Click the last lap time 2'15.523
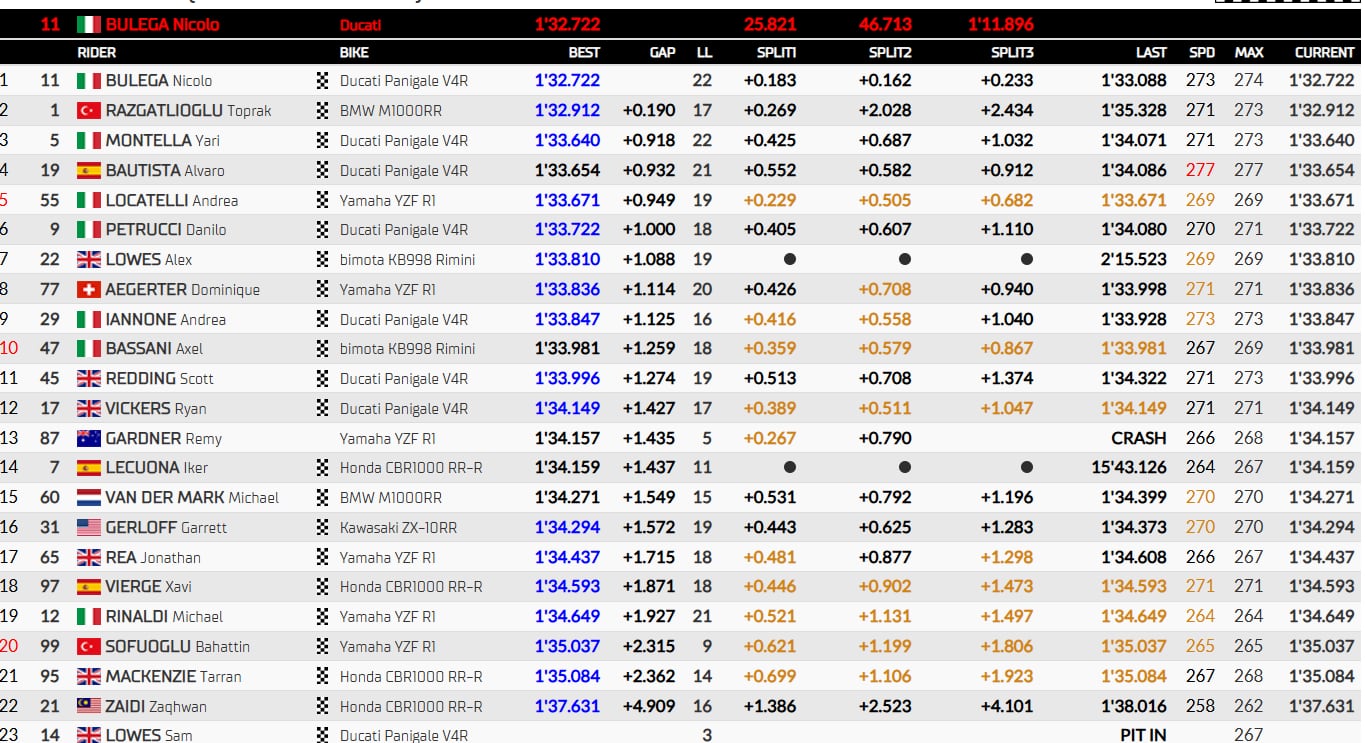1365x743 pixels. (x=1134, y=260)
